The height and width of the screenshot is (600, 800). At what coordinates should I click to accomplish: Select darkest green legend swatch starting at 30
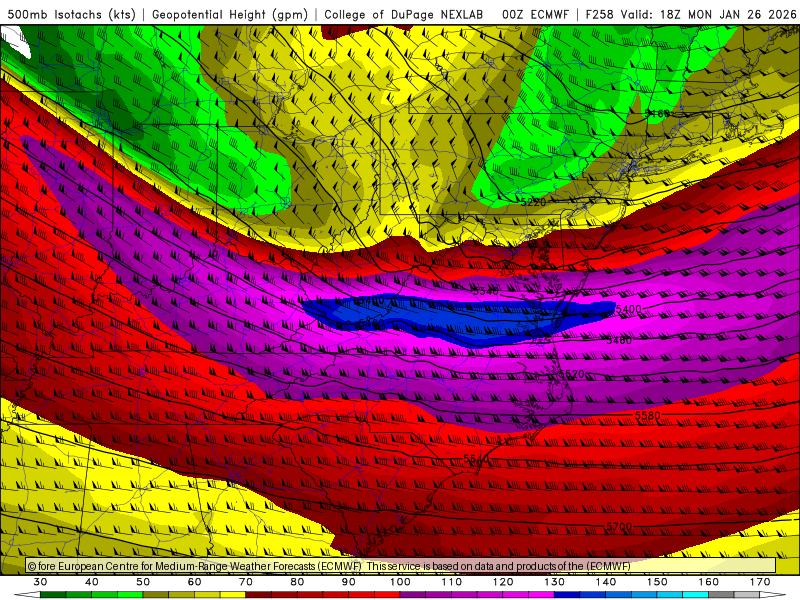tap(53, 595)
